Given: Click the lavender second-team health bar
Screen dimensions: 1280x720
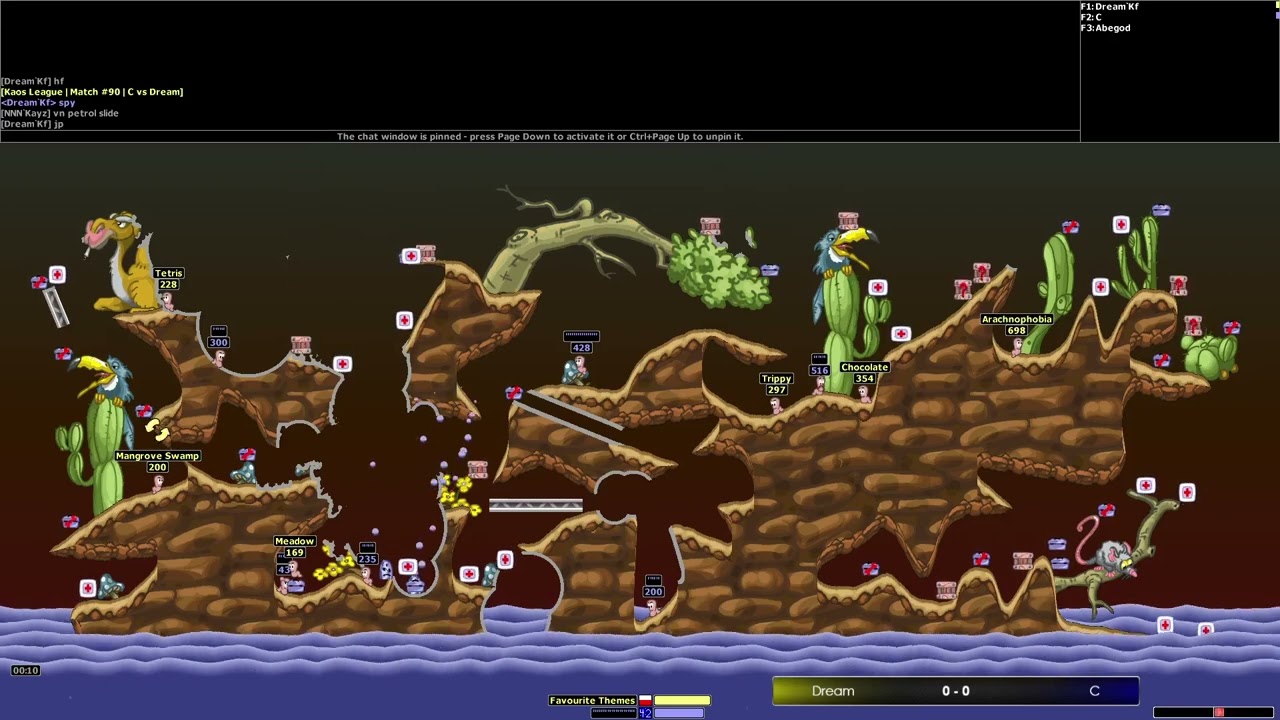Looking at the screenshot, I should coord(679,713).
